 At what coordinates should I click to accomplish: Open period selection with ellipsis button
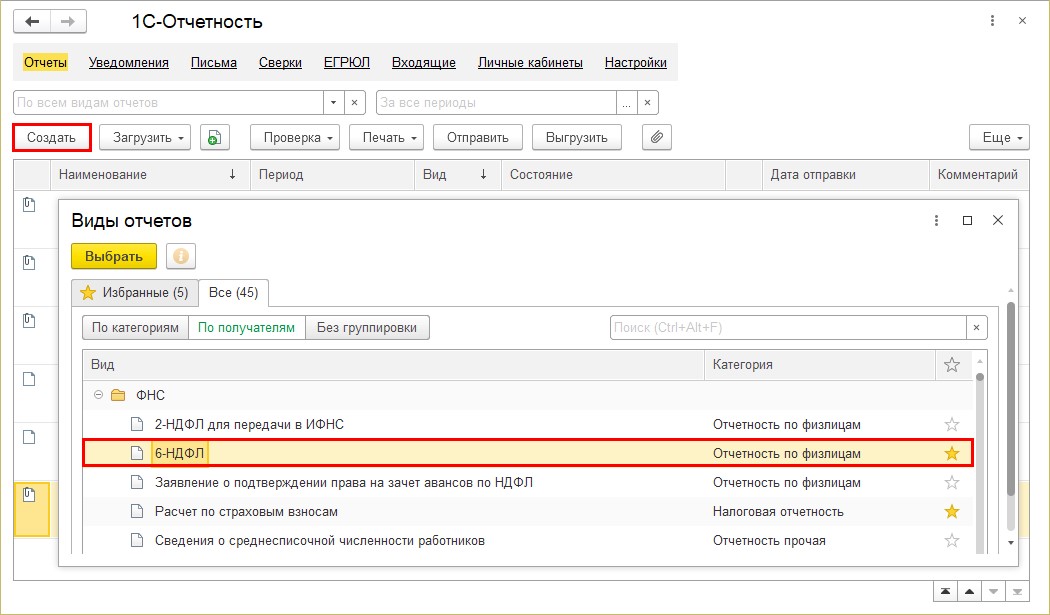[626, 102]
